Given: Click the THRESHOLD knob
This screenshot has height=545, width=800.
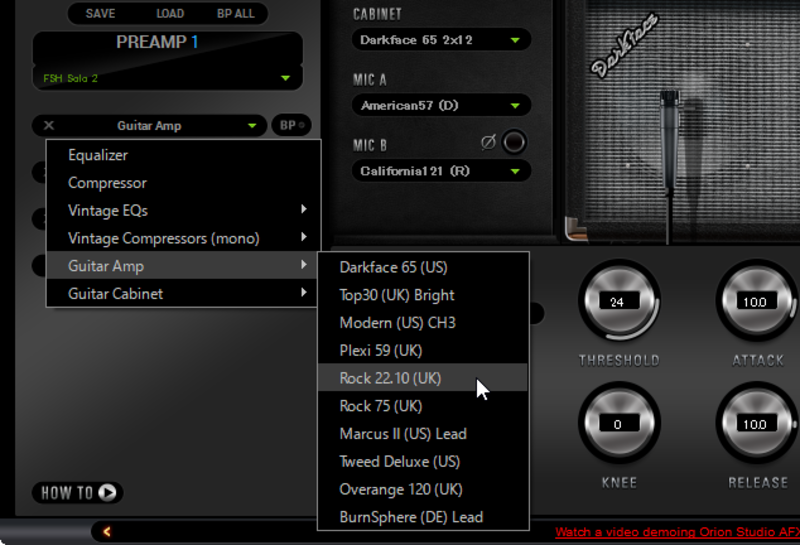Looking at the screenshot, I should point(619,301).
